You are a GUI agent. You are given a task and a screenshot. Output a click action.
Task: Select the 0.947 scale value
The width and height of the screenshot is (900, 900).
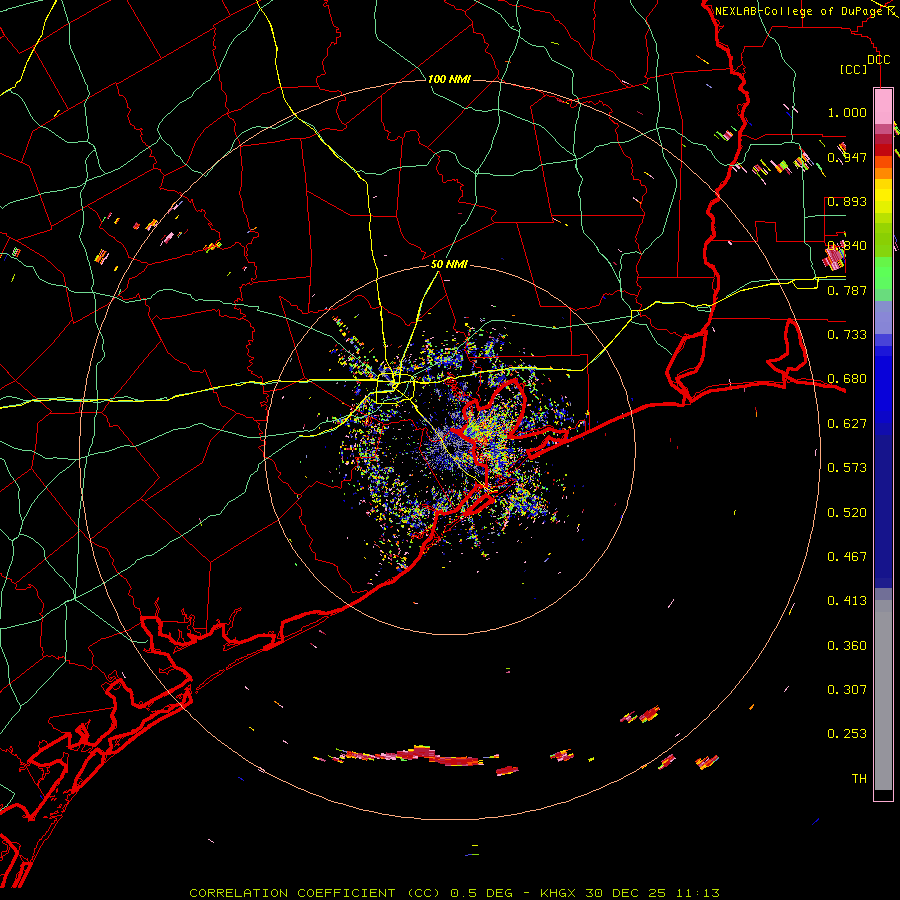[x=847, y=157]
